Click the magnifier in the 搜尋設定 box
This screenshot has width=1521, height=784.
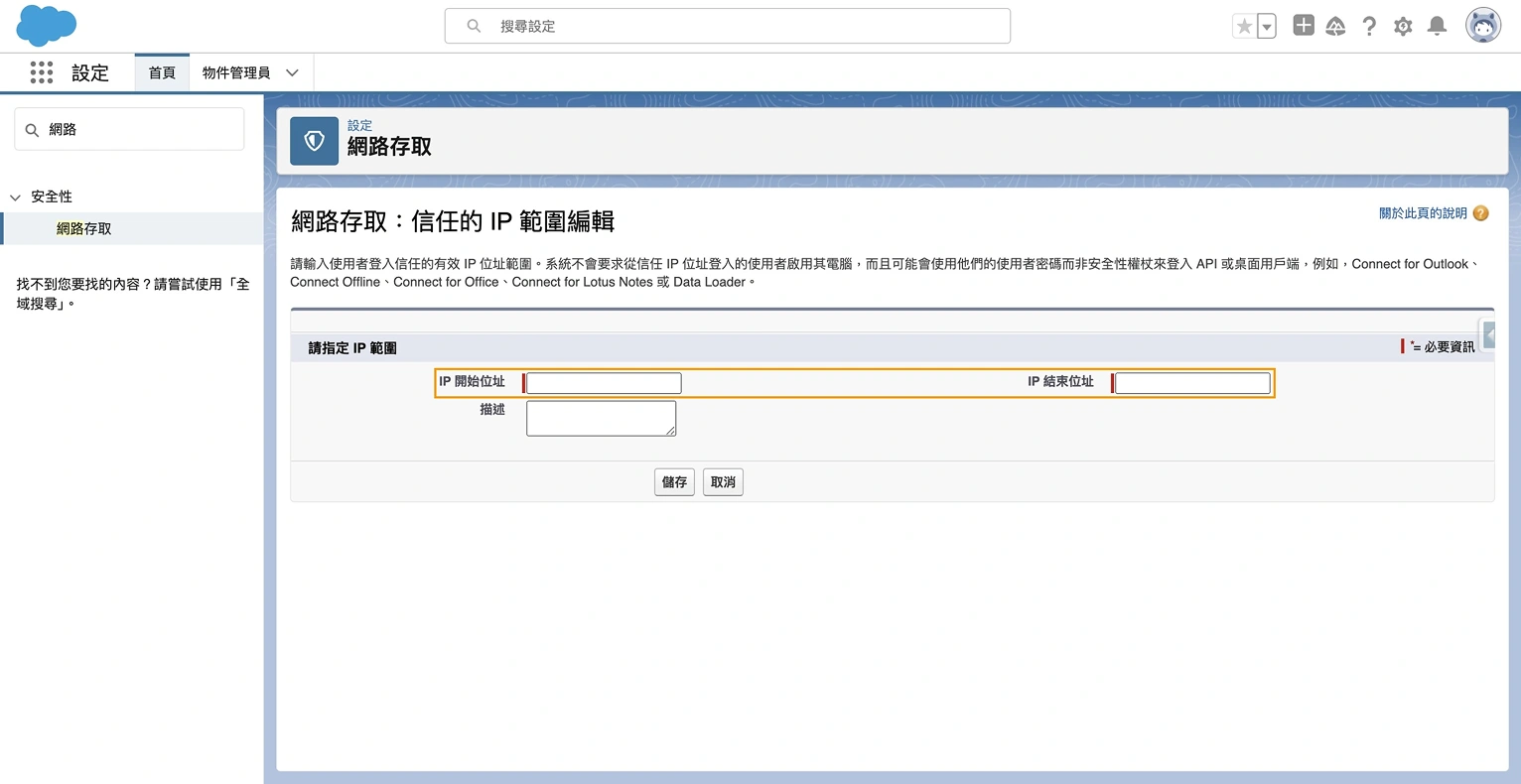pos(473,25)
